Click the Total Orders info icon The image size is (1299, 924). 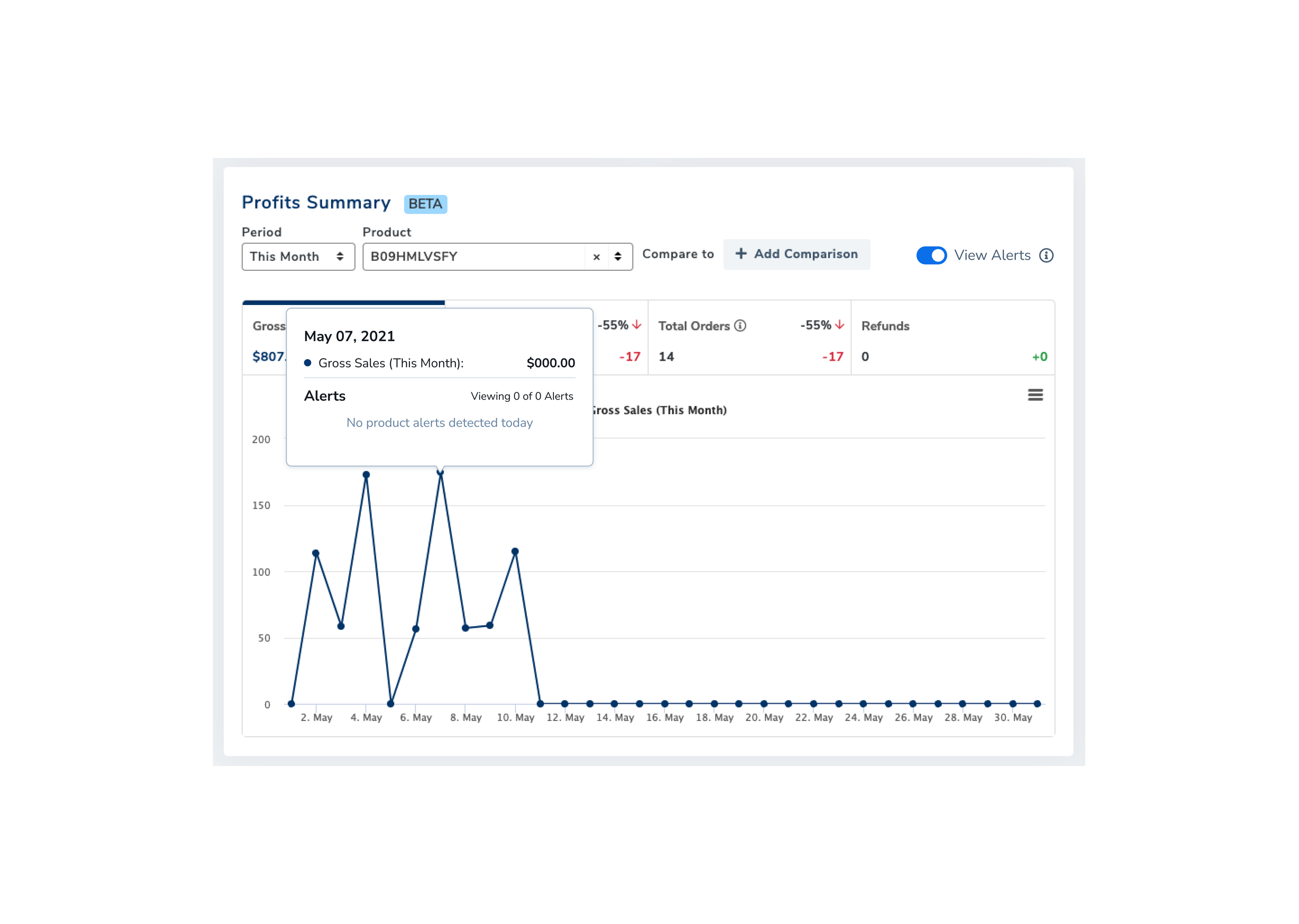(x=740, y=325)
